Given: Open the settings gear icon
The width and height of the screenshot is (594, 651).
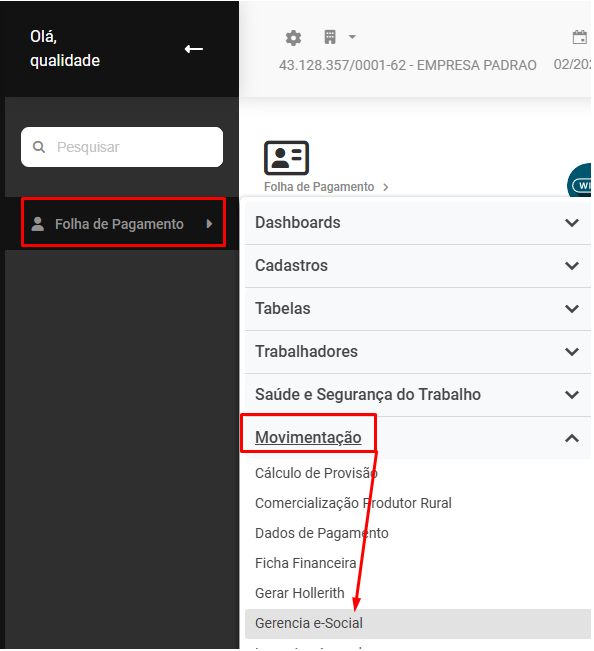Looking at the screenshot, I should coord(293,38).
